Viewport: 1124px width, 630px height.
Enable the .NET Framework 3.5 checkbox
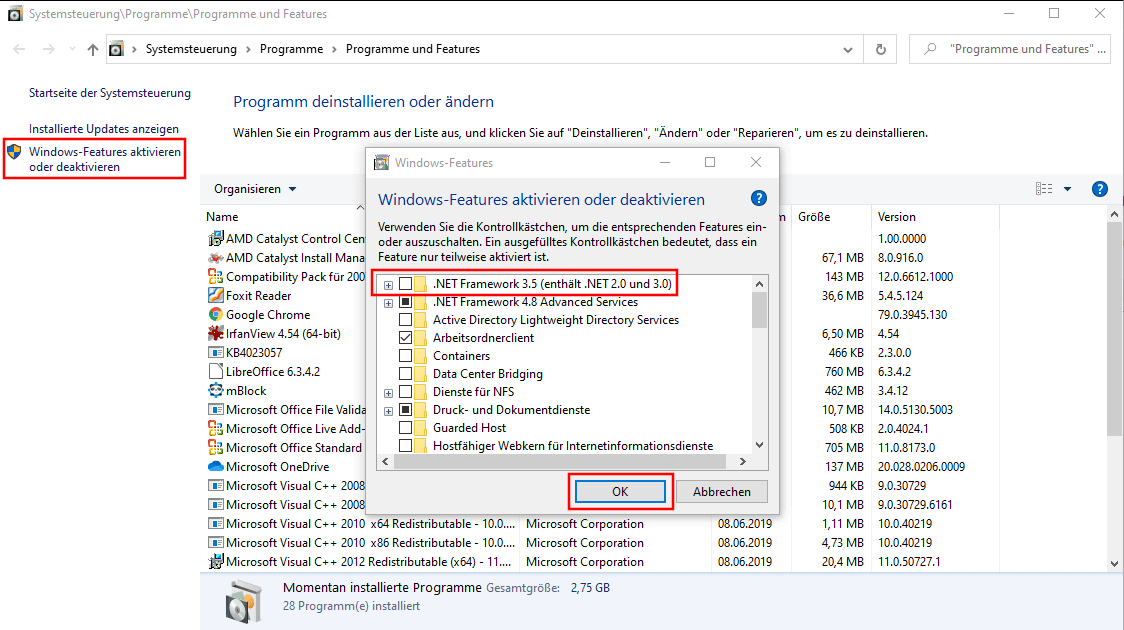406,284
